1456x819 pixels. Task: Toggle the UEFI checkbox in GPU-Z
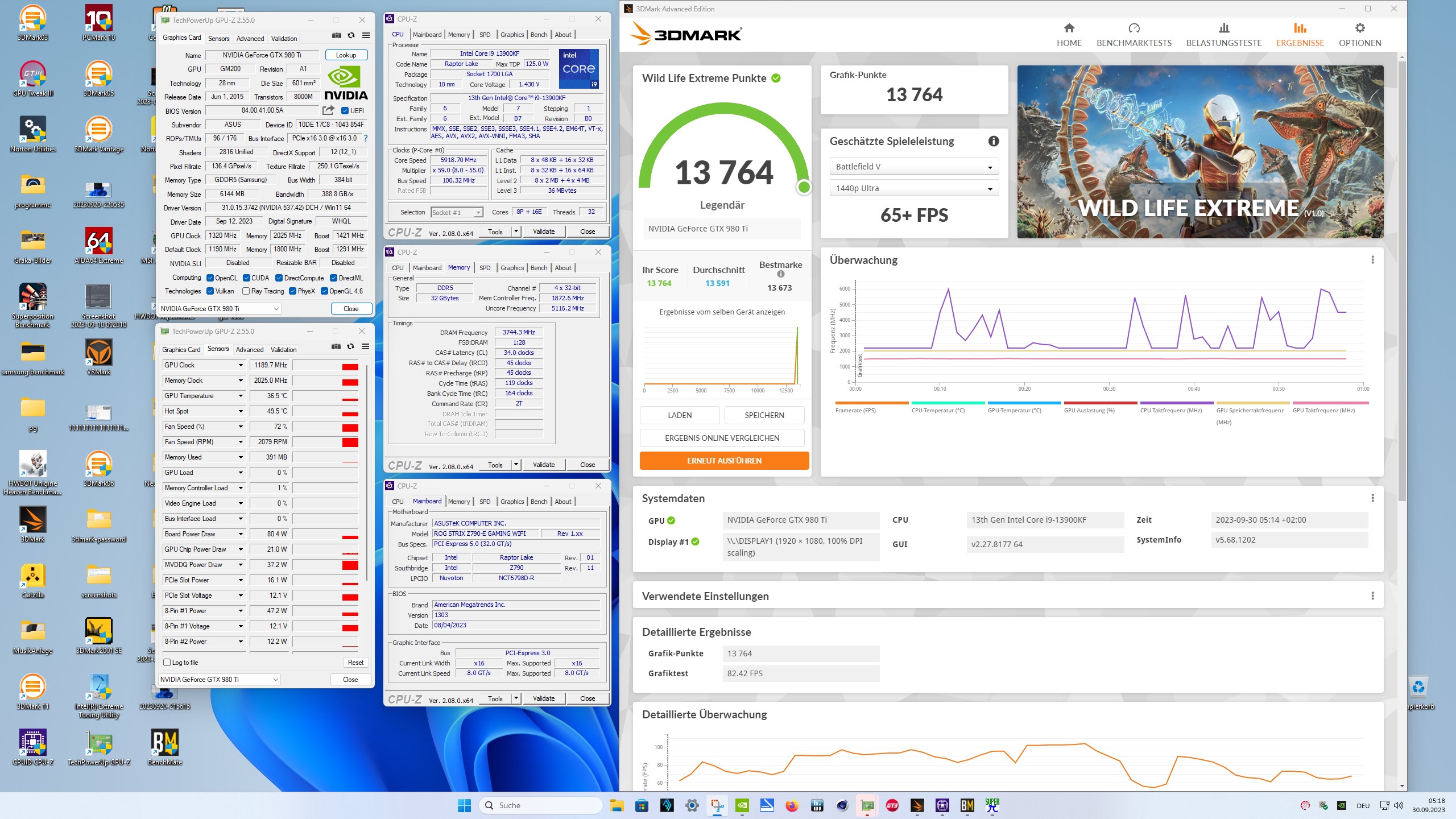(x=345, y=110)
